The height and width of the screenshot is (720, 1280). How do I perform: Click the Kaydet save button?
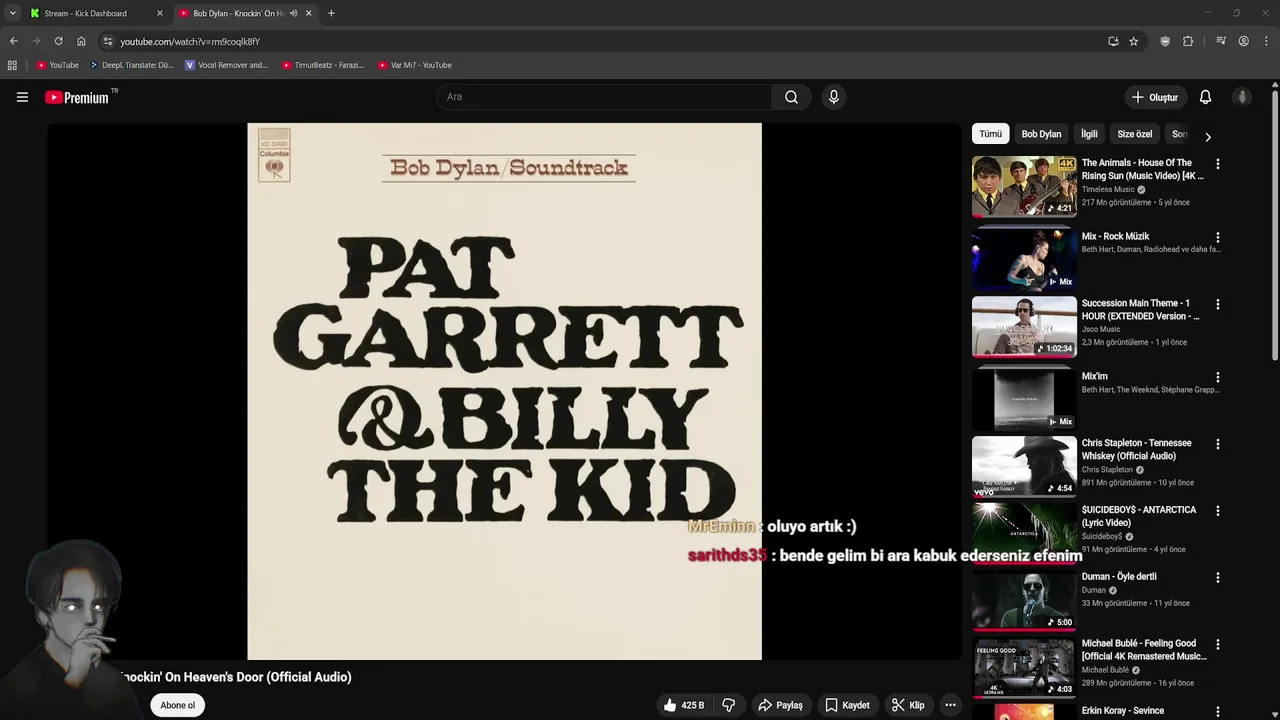point(847,705)
